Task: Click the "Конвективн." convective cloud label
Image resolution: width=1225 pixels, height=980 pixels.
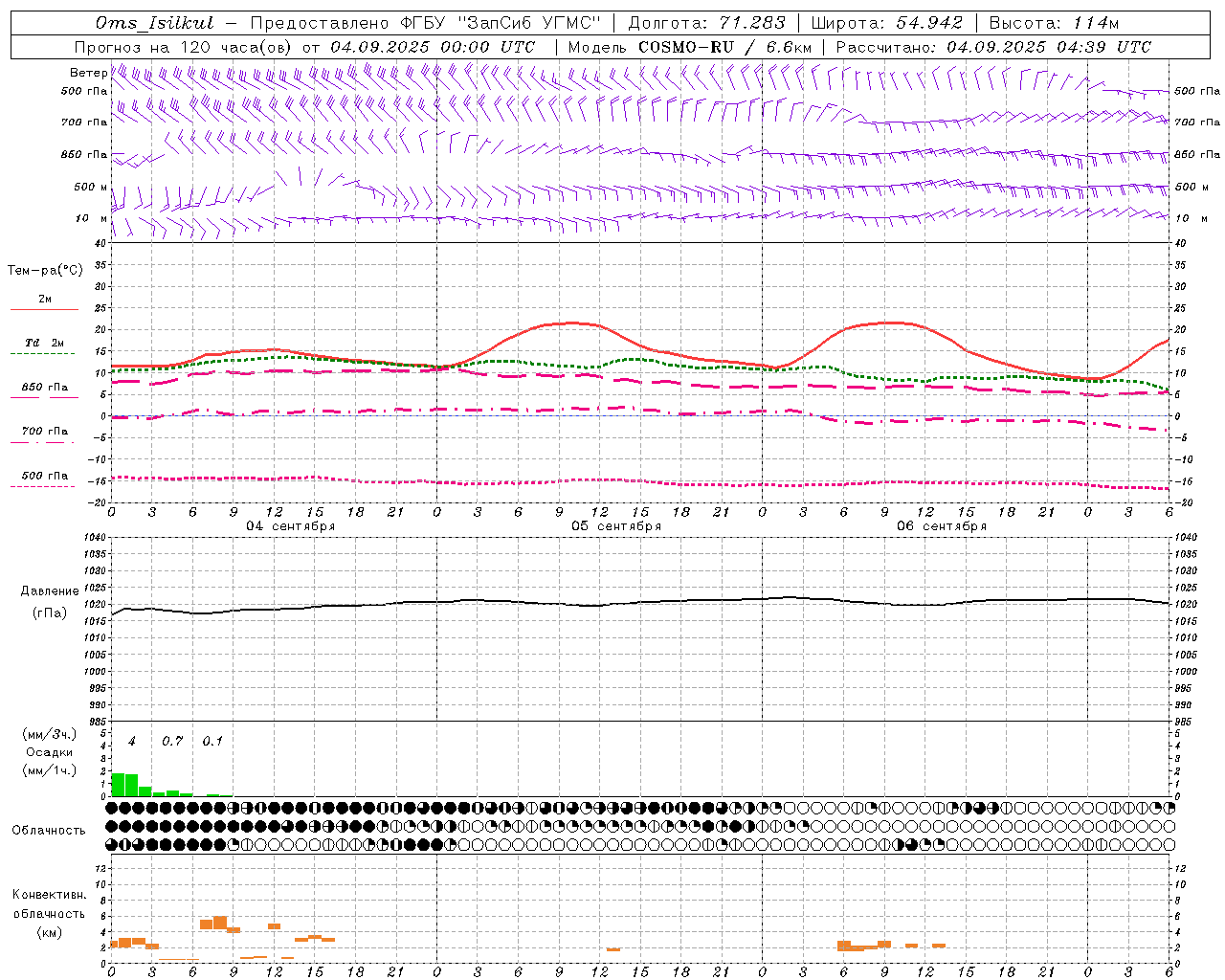Action: point(49,895)
